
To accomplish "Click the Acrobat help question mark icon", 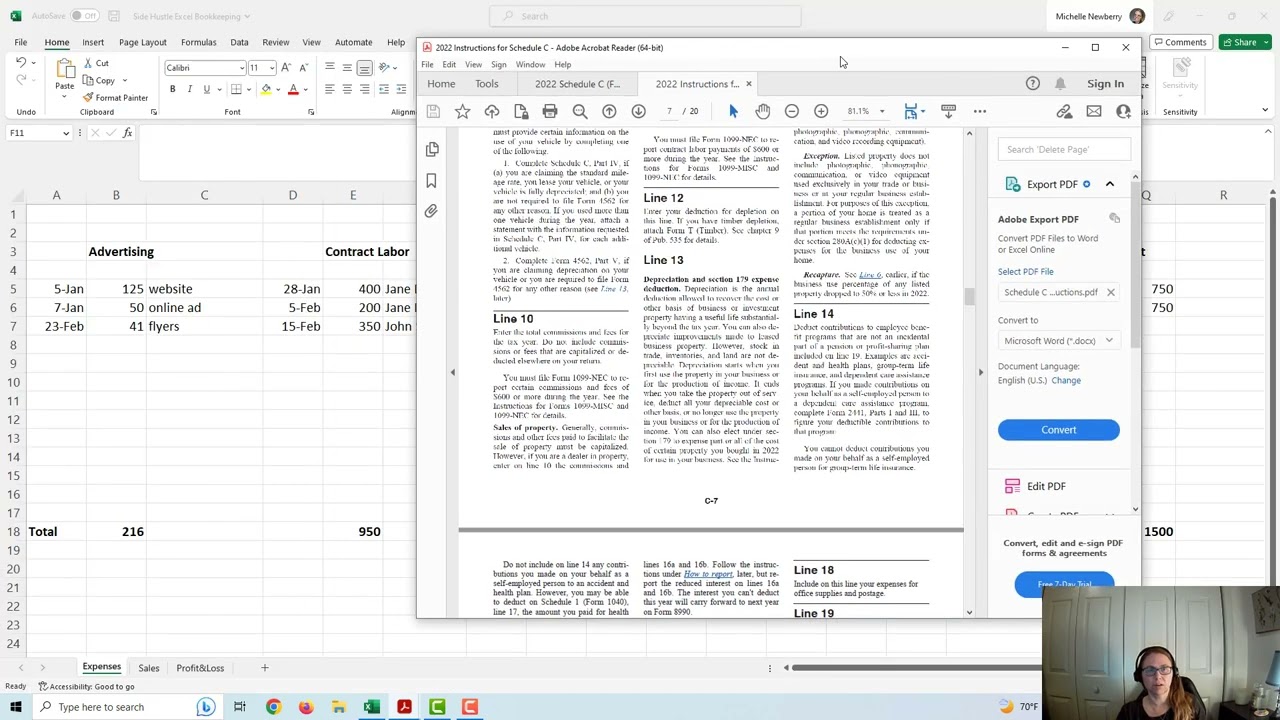I will tap(1032, 84).
